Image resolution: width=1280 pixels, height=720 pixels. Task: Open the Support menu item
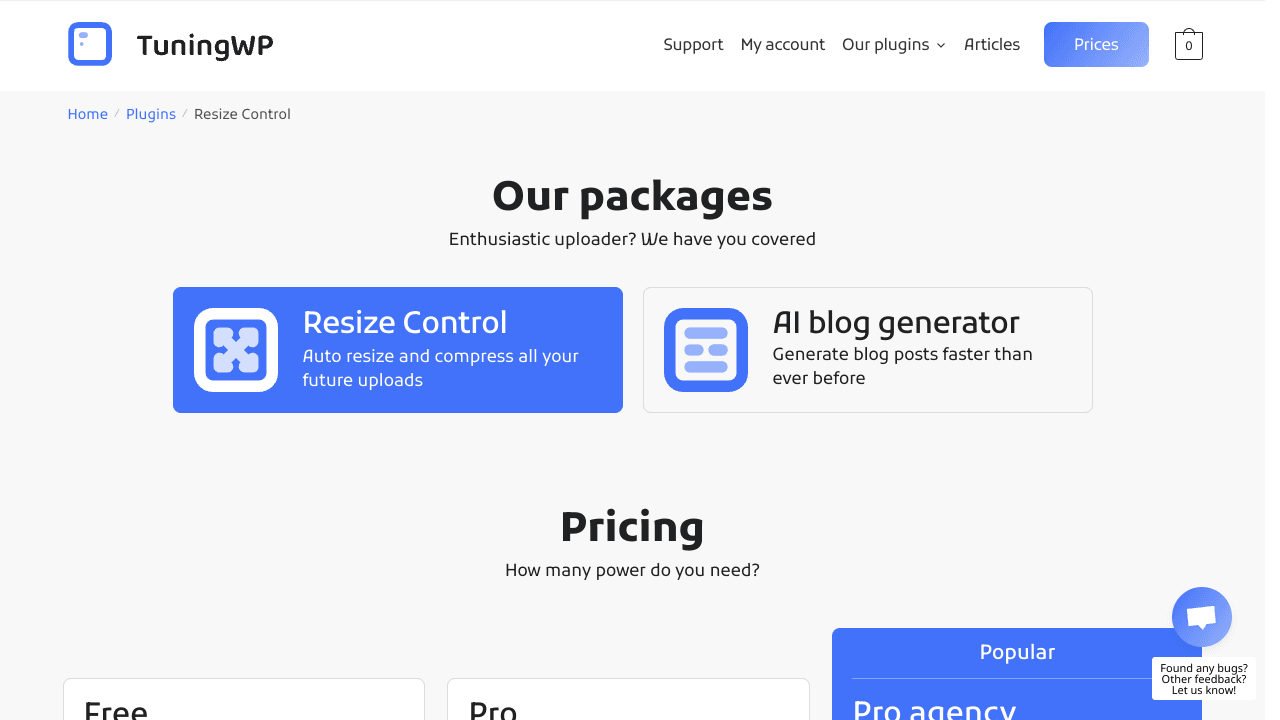tap(693, 45)
